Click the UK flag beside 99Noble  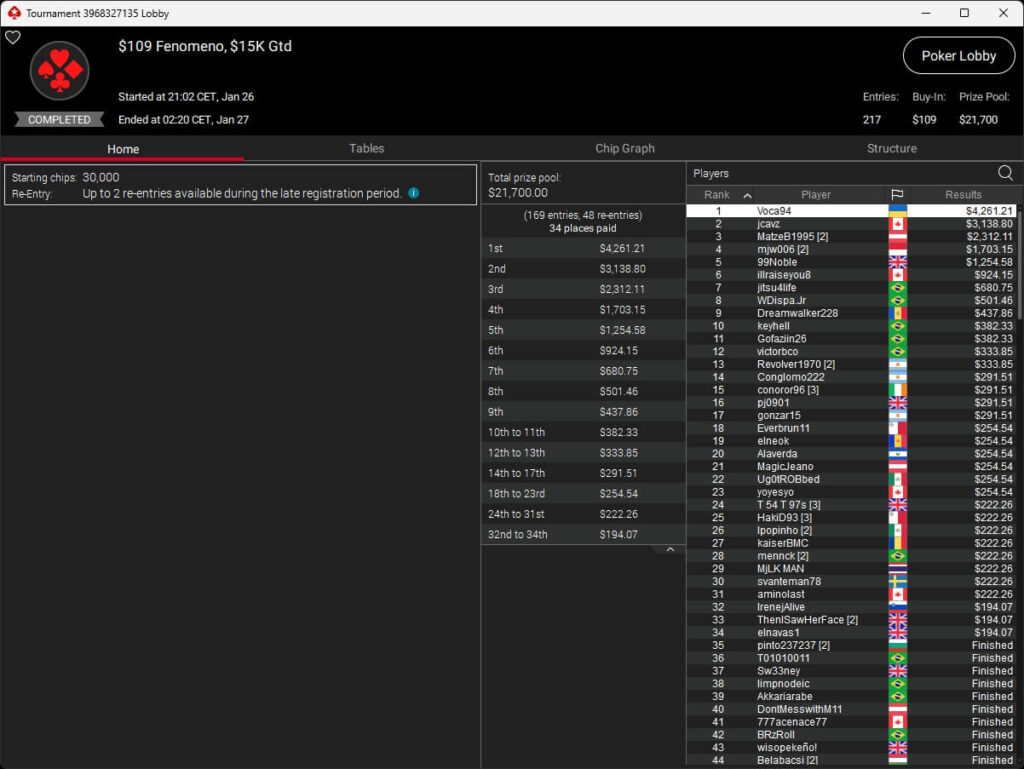pos(897,262)
